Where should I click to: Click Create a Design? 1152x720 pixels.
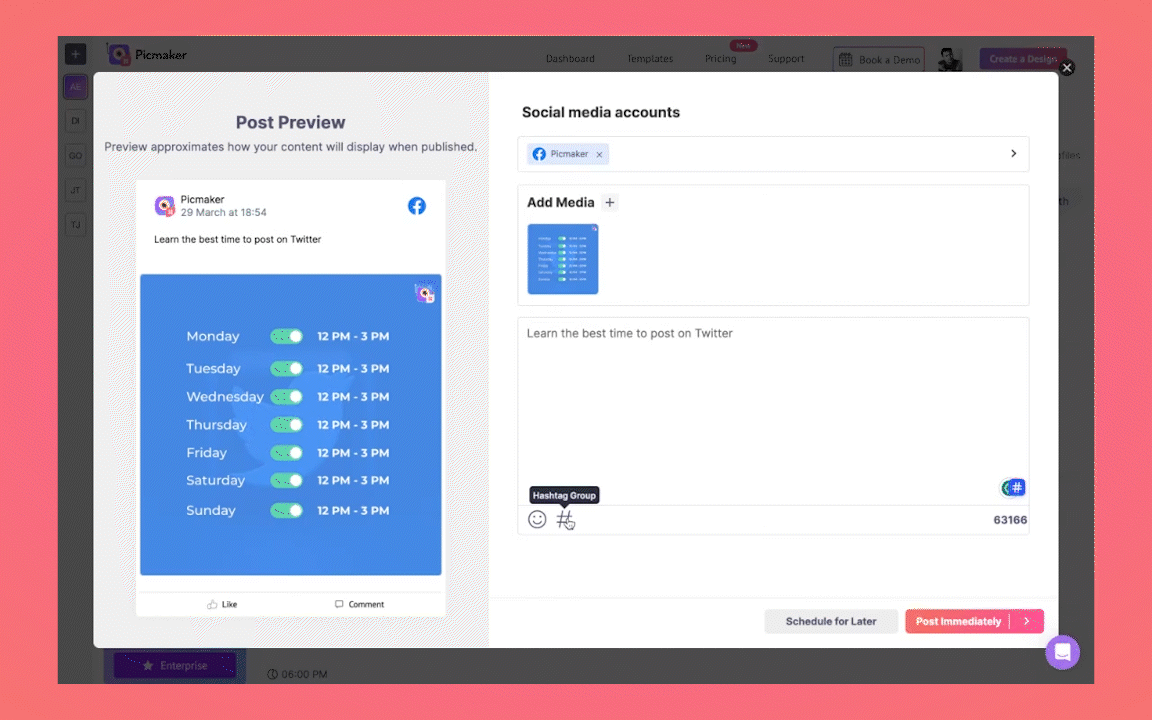1023,59
